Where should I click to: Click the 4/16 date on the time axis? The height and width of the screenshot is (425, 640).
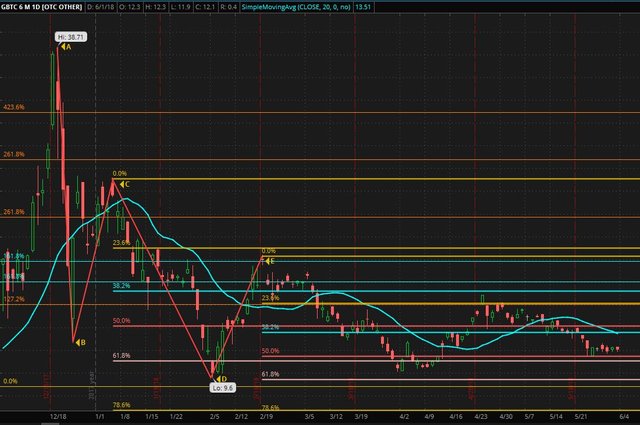(456, 417)
